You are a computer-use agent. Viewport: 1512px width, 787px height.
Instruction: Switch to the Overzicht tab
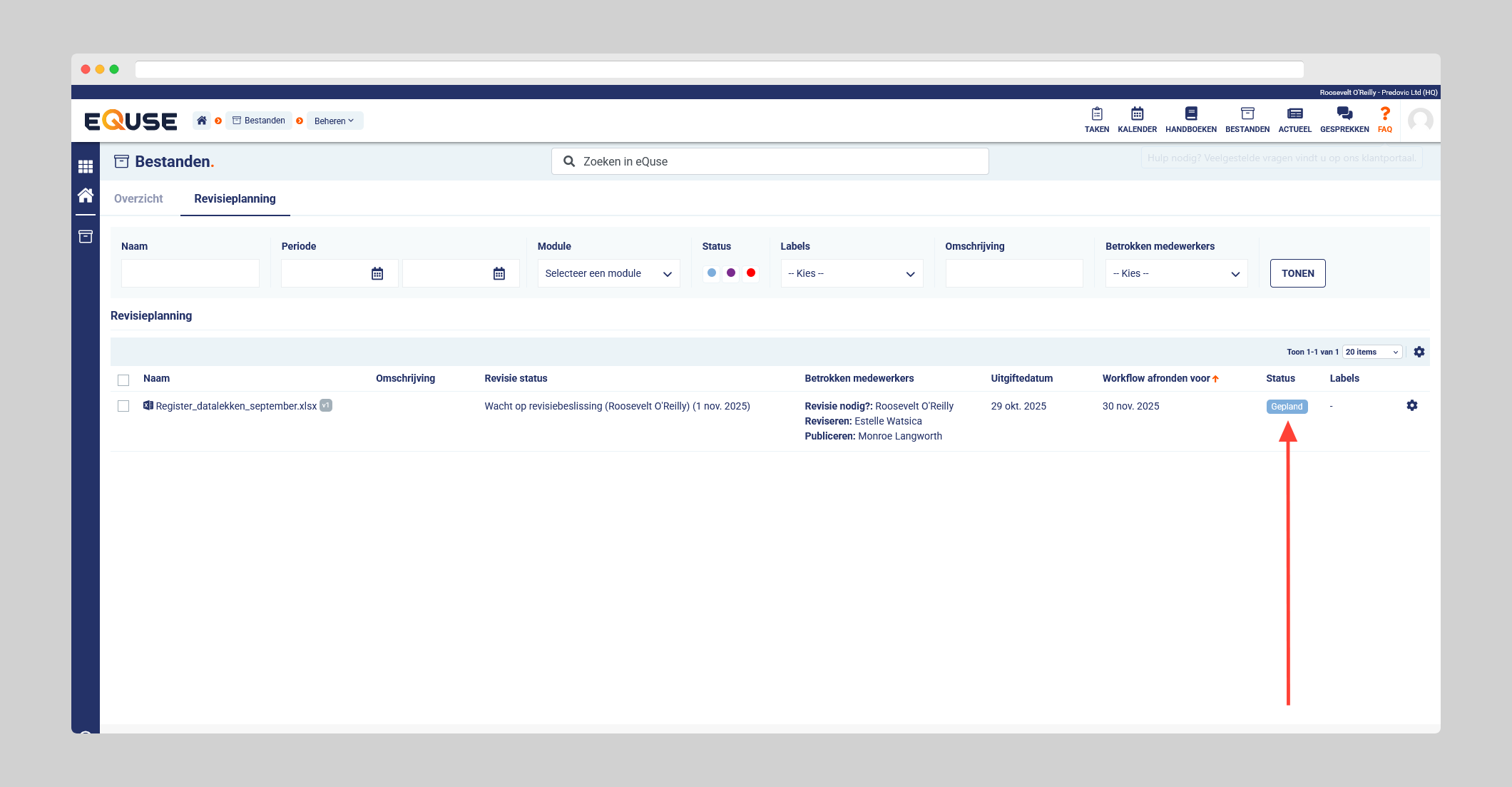[138, 198]
